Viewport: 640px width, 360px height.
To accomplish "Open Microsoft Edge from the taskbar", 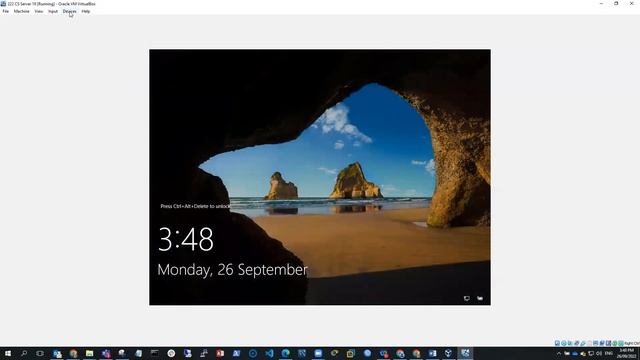I will pos(286,353).
